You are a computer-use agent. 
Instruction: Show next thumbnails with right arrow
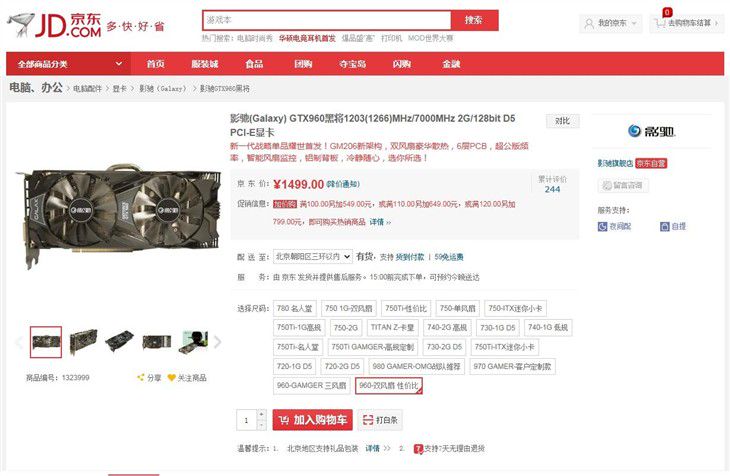pos(218,342)
